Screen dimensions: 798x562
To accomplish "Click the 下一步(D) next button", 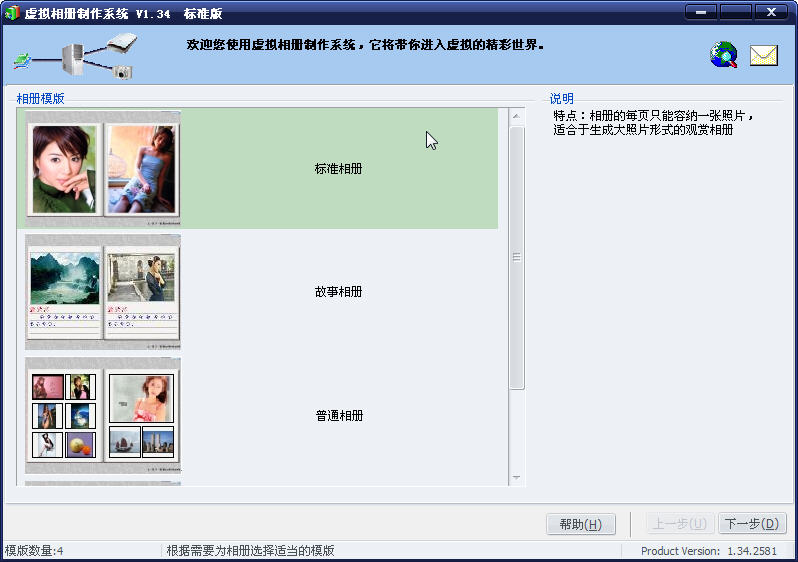I will [x=752, y=524].
